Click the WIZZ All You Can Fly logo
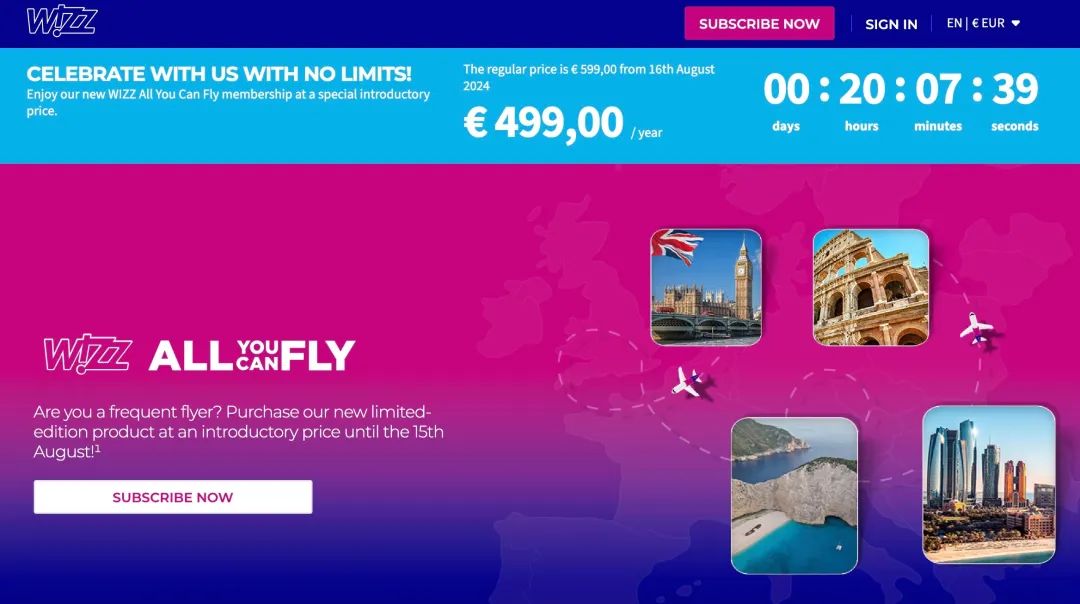1080x604 pixels. pyautogui.click(x=199, y=354)
